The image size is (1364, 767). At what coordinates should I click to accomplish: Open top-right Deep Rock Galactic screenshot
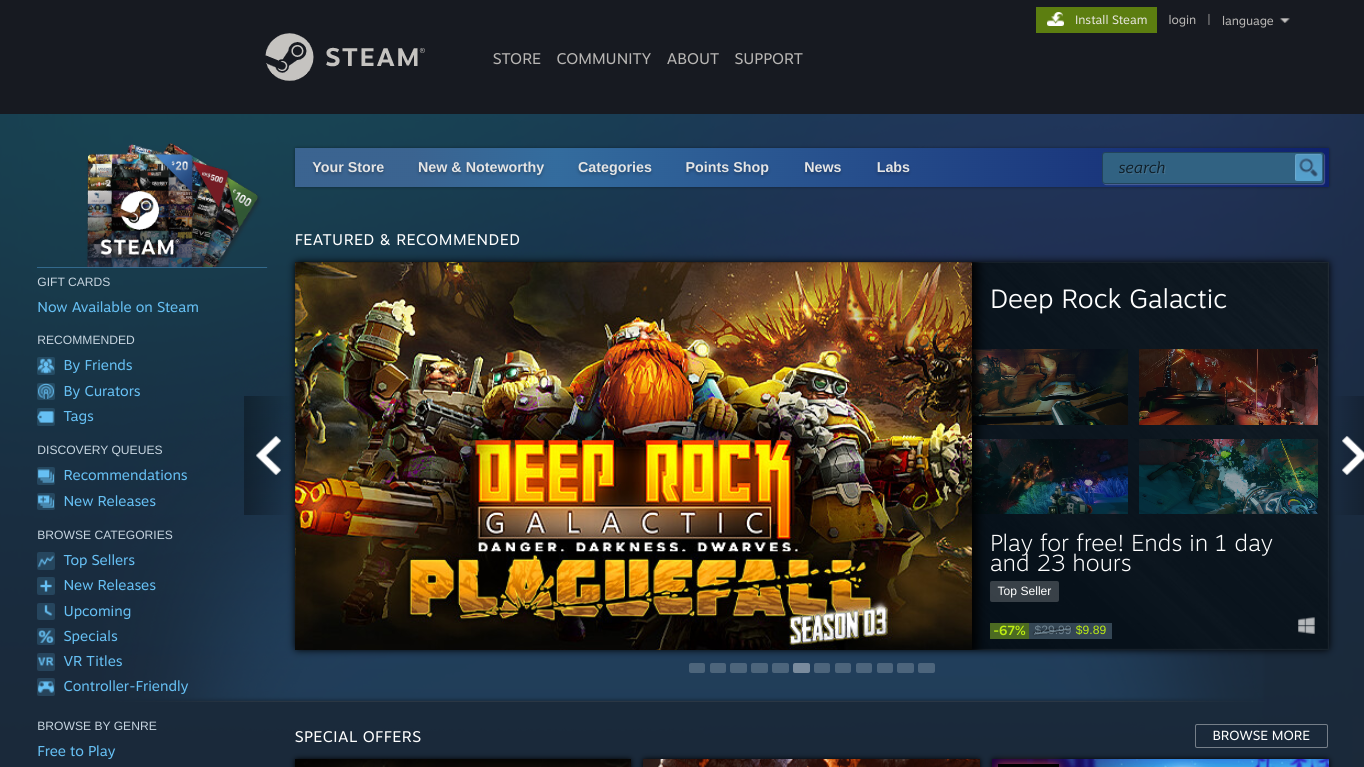(x=1228, y=387)
